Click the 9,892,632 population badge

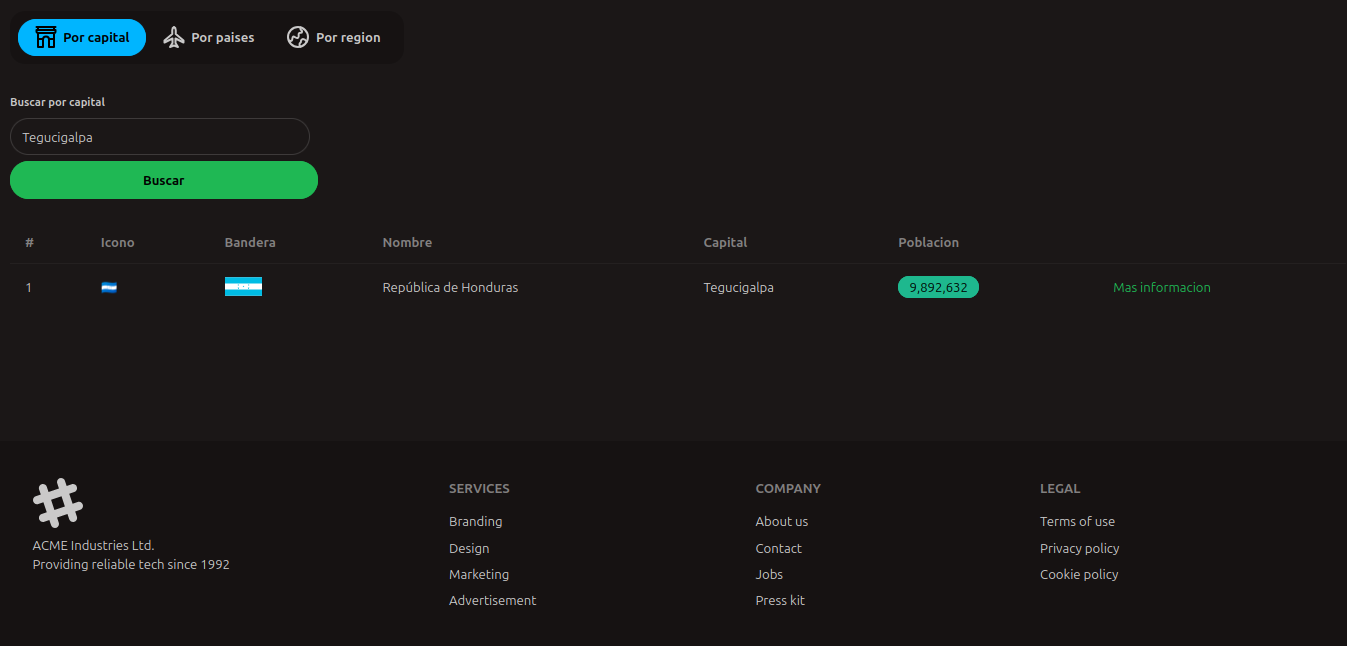click(938, 288)
